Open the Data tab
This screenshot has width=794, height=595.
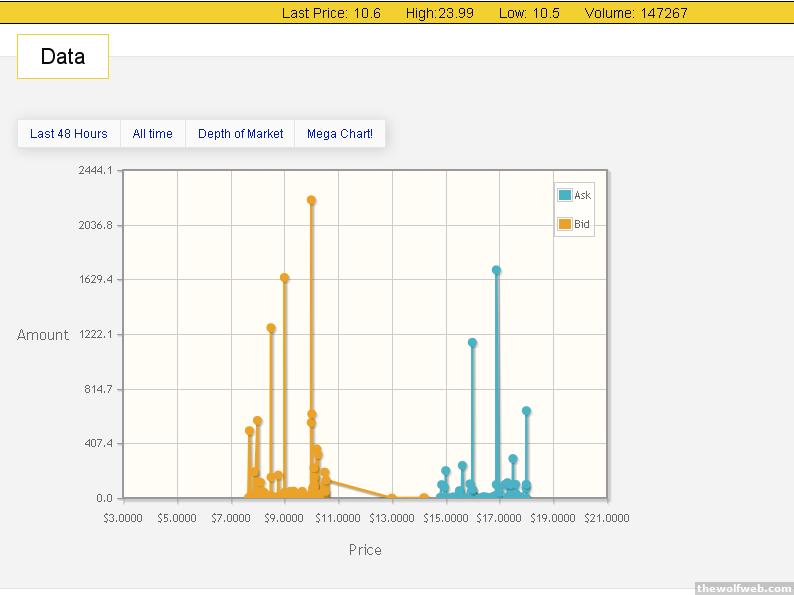pos(62,56)
